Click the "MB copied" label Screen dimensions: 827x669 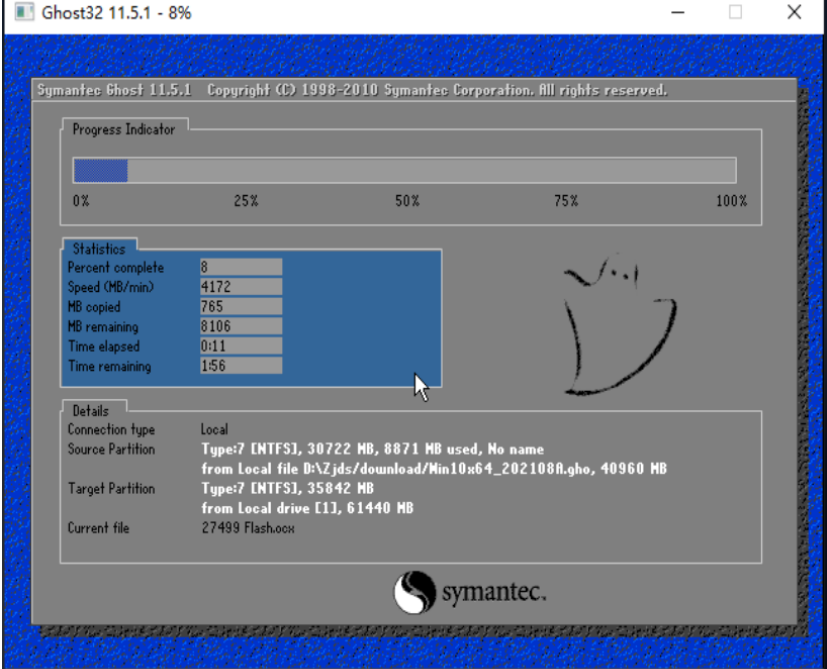coord(94,307)
